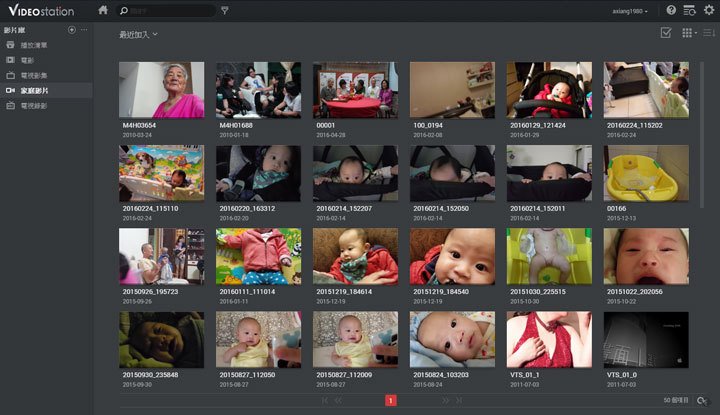720x415 pixels.
Task: Open the sidebar more options ellipsis
Action: 84,31
